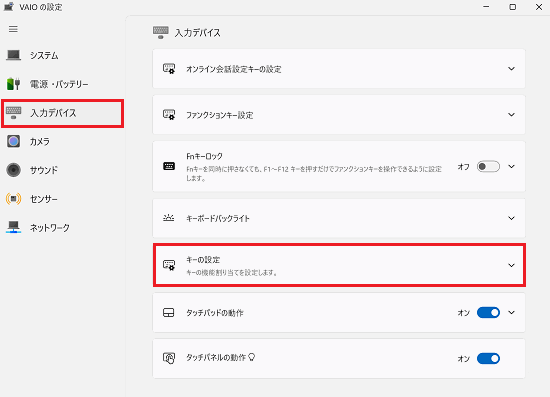Click the Fnキーロック description text

(314, 174)
